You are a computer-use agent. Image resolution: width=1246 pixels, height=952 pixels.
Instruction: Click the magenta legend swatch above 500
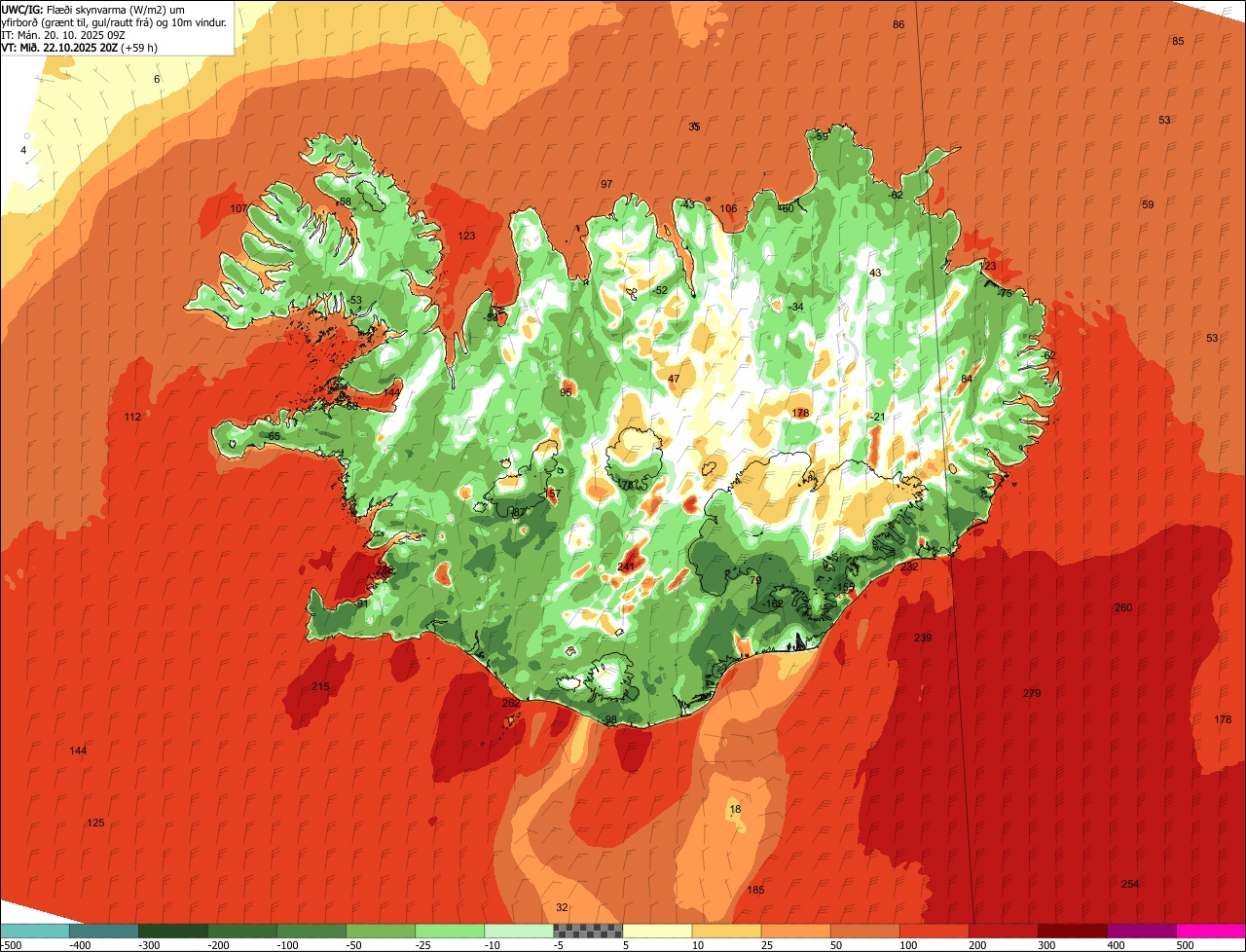click(x=1211, y=931)
